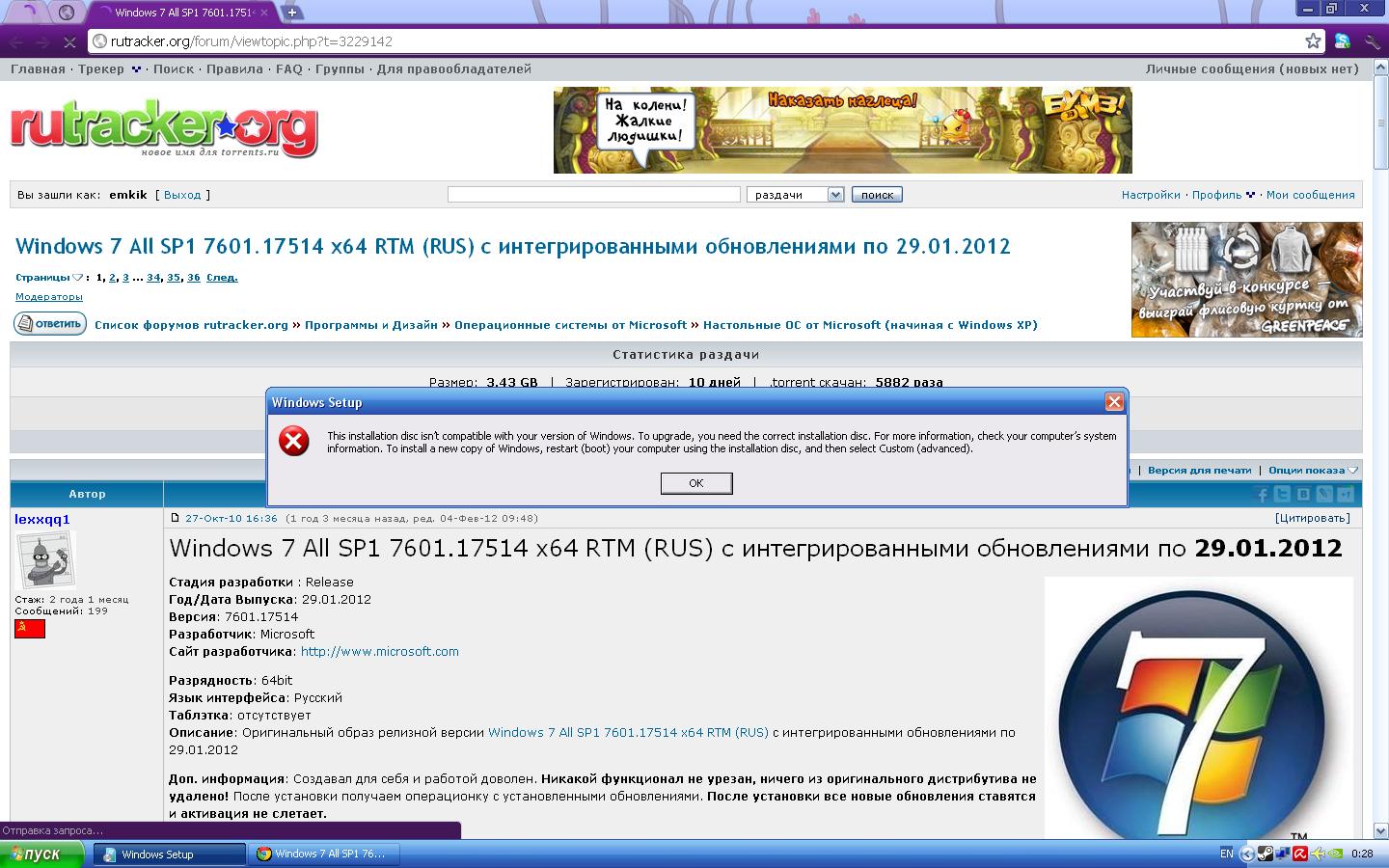Open FAQ in the top menu
This screenshot has height=868, width=1389.
tap(289, 69)
